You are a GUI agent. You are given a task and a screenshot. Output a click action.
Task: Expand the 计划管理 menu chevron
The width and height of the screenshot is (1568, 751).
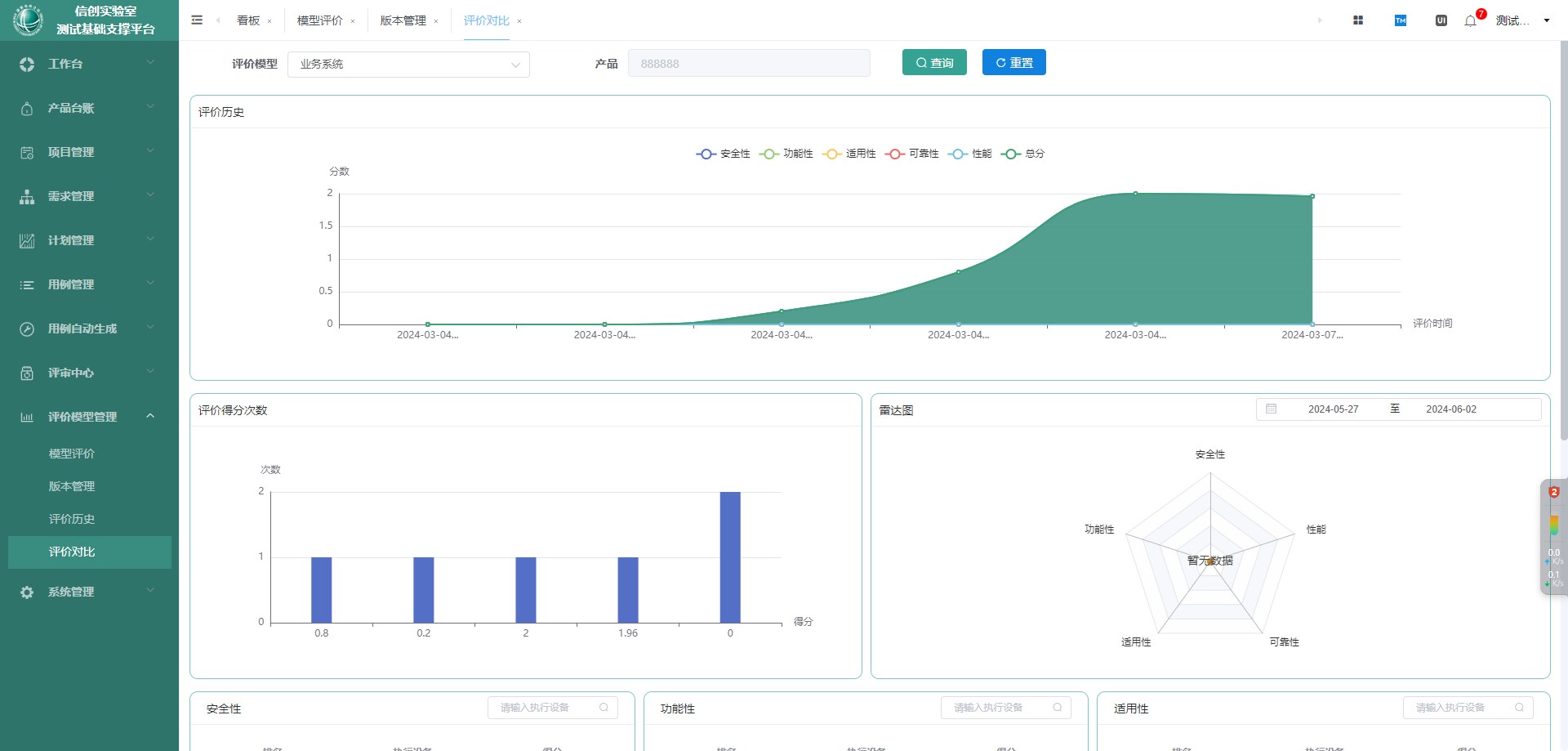(150, 239)
